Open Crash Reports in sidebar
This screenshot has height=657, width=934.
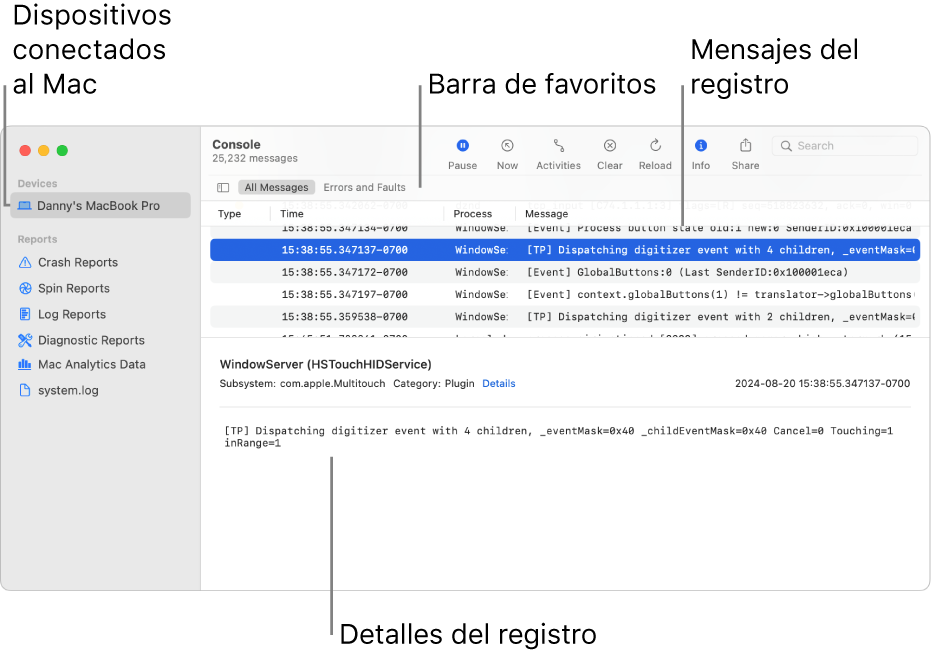pos(78,263)
